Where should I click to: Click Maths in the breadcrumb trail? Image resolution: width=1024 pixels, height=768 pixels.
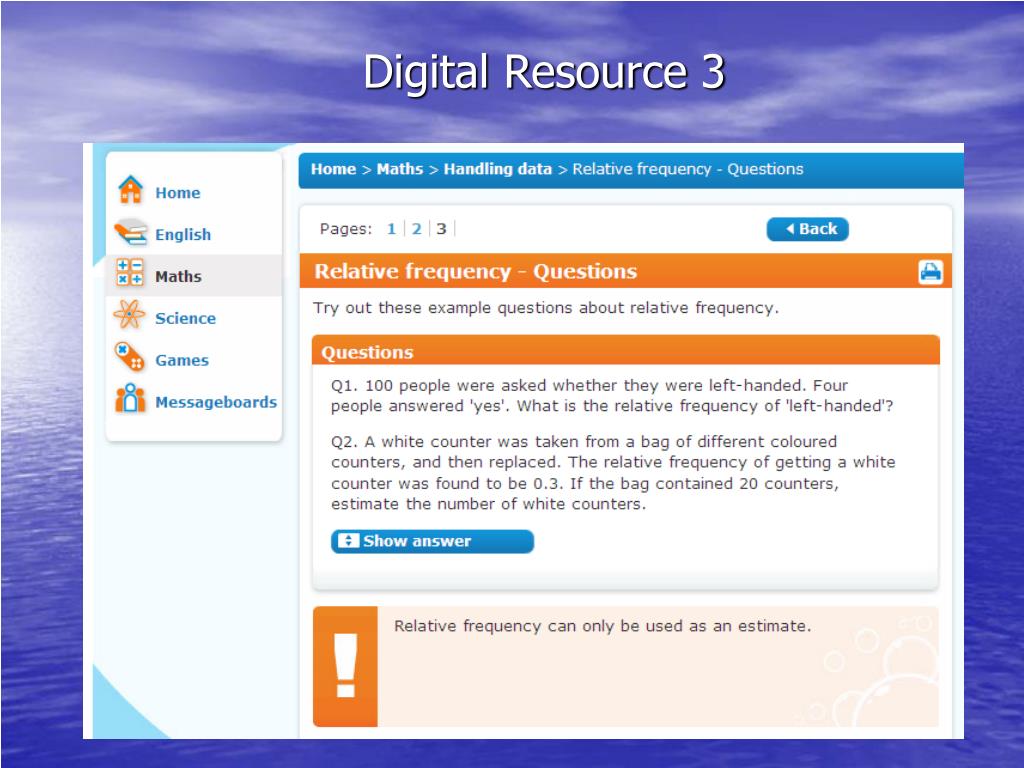(x=400, y=169)
